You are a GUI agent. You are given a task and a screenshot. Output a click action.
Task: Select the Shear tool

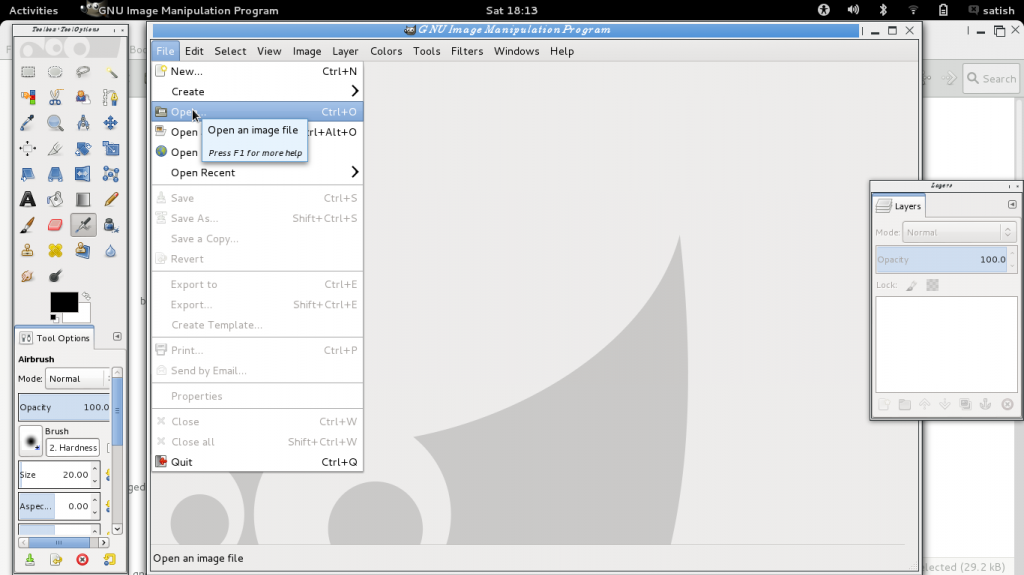[27, 174]
